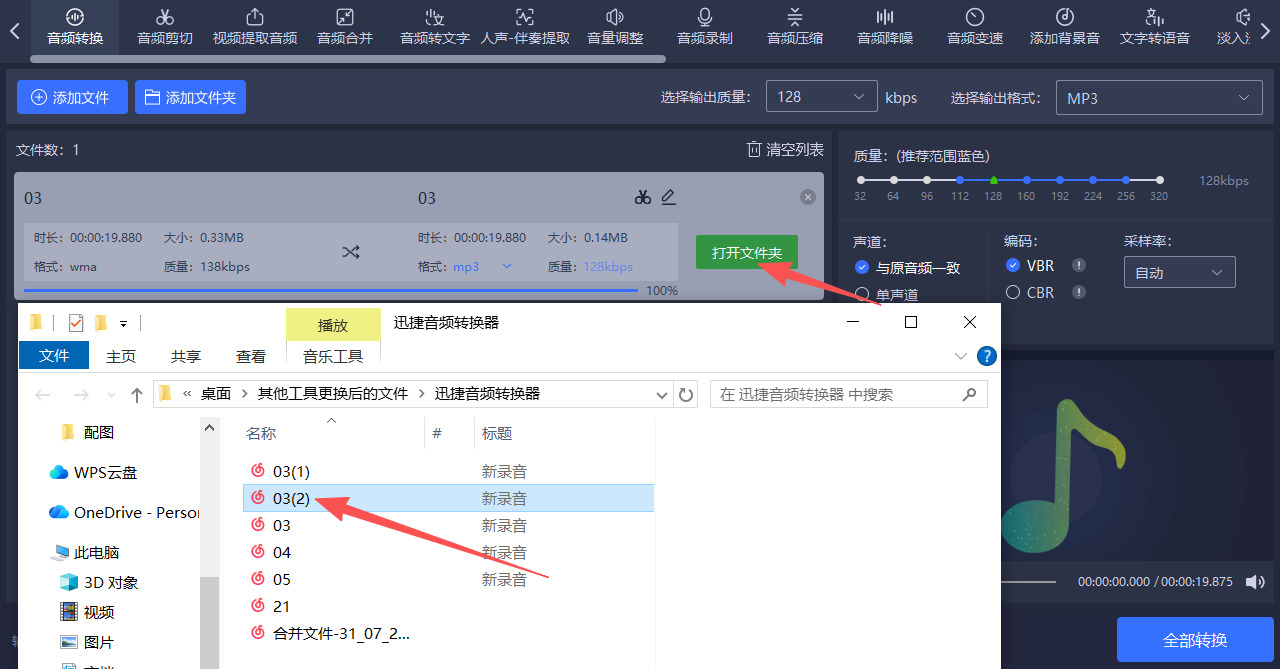This screenshot has width=1280, height=669.
Task: Select the 音频变速 speed tool
Action: 975,27
